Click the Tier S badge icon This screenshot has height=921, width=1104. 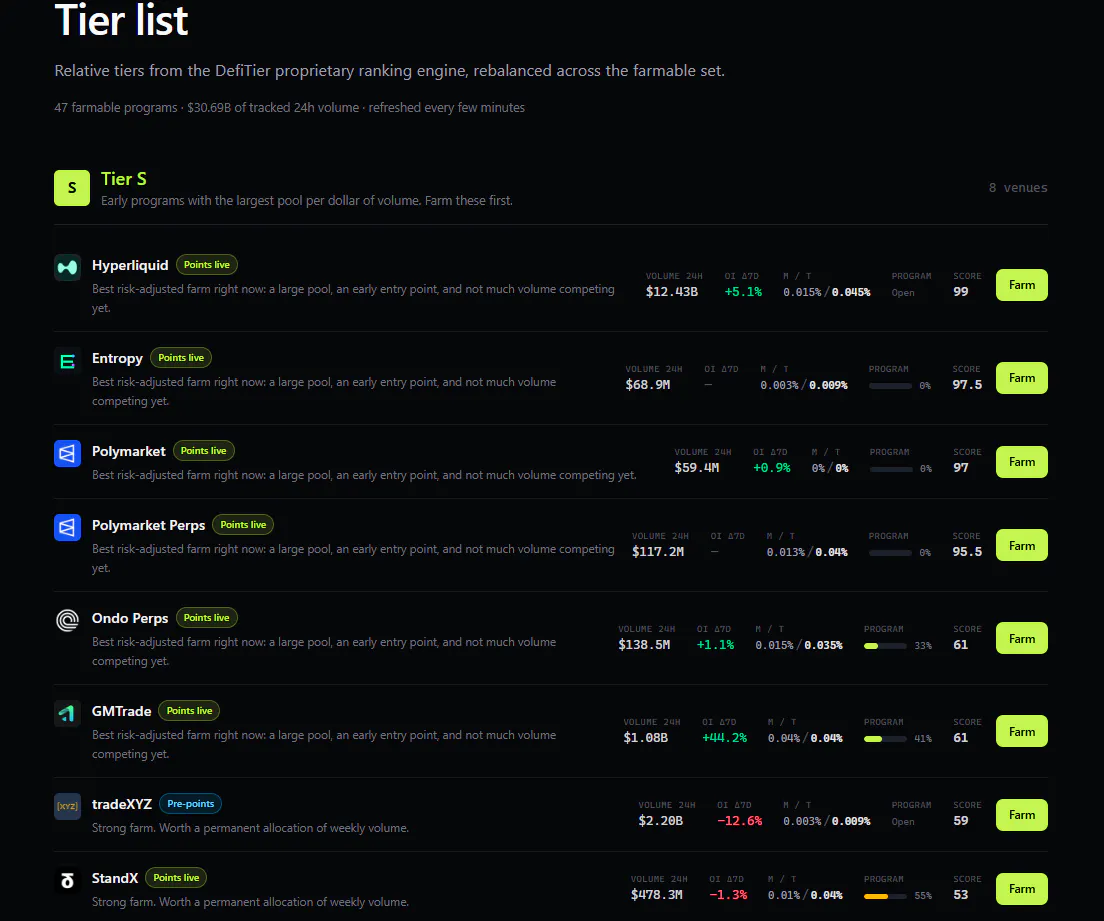(x=72, y=188)
